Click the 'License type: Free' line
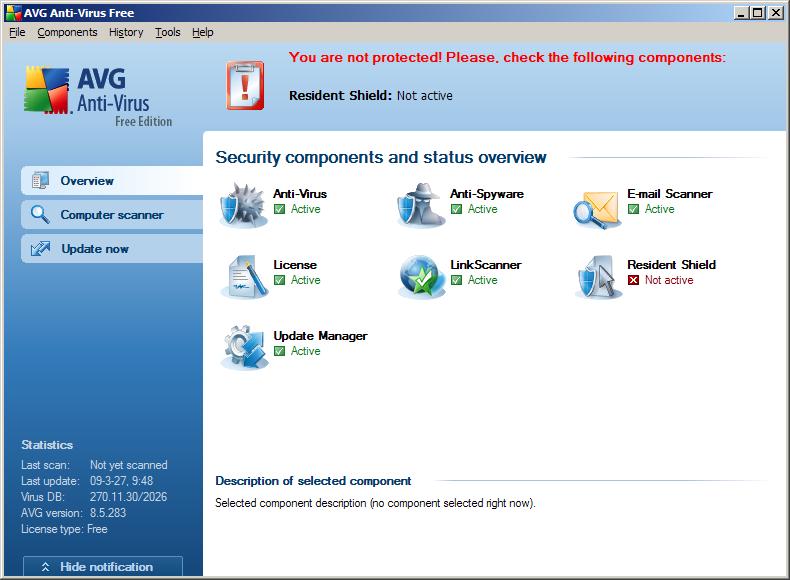 tap(64, 529)
